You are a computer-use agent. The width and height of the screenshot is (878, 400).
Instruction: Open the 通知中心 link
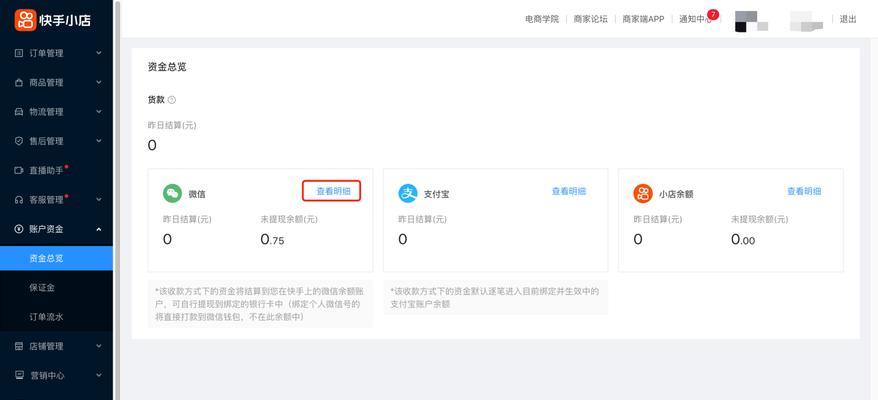(x=695, y=19)
